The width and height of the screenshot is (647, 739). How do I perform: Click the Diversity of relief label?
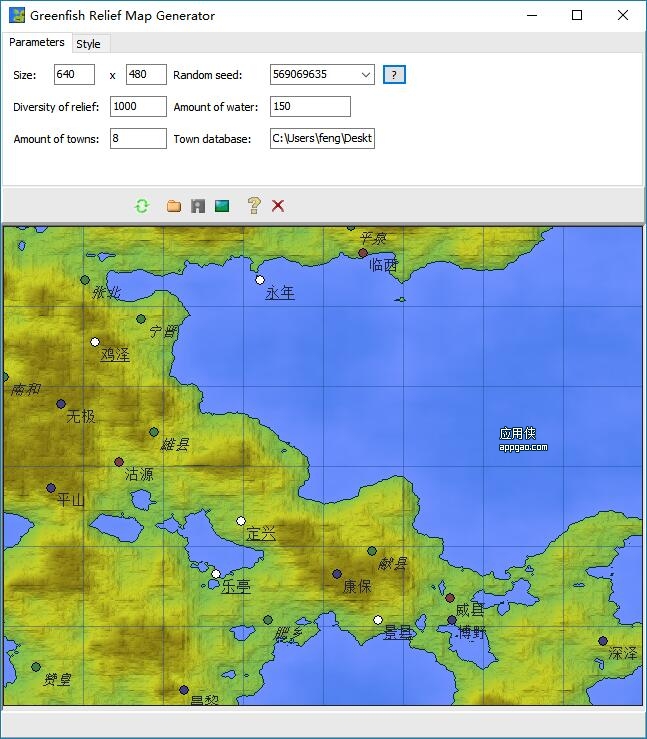click(56, 107)
